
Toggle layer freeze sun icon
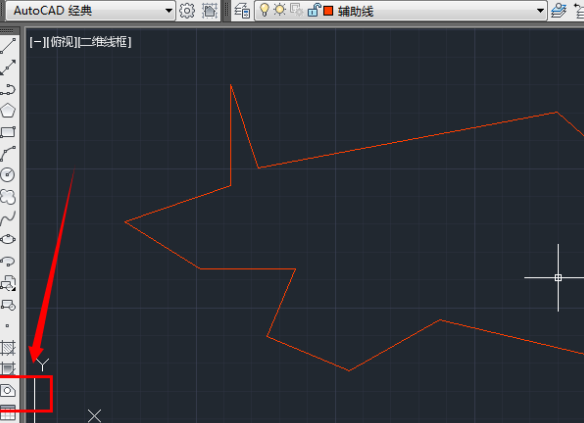[279, 10]
